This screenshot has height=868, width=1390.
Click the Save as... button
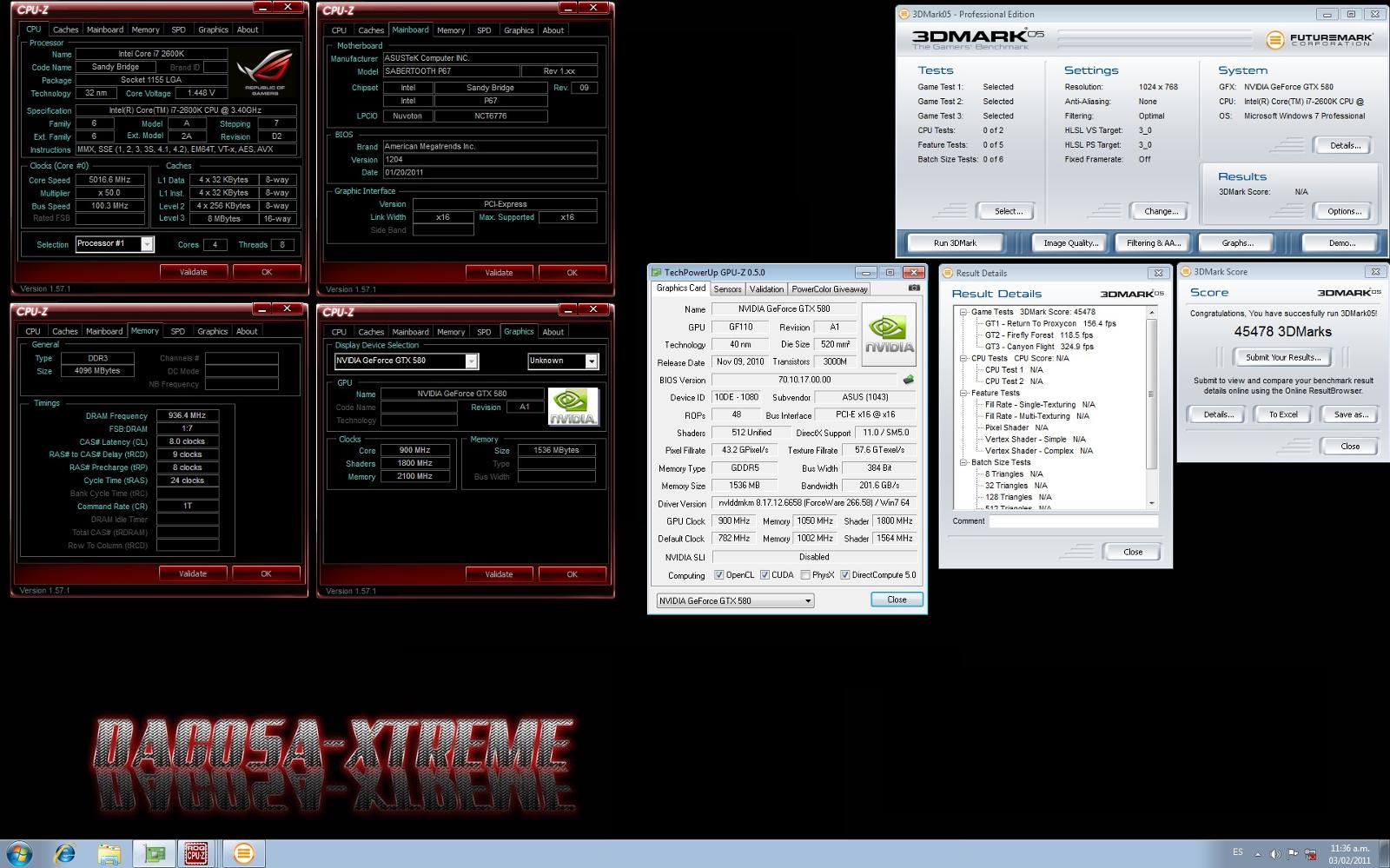[1351, 414]
